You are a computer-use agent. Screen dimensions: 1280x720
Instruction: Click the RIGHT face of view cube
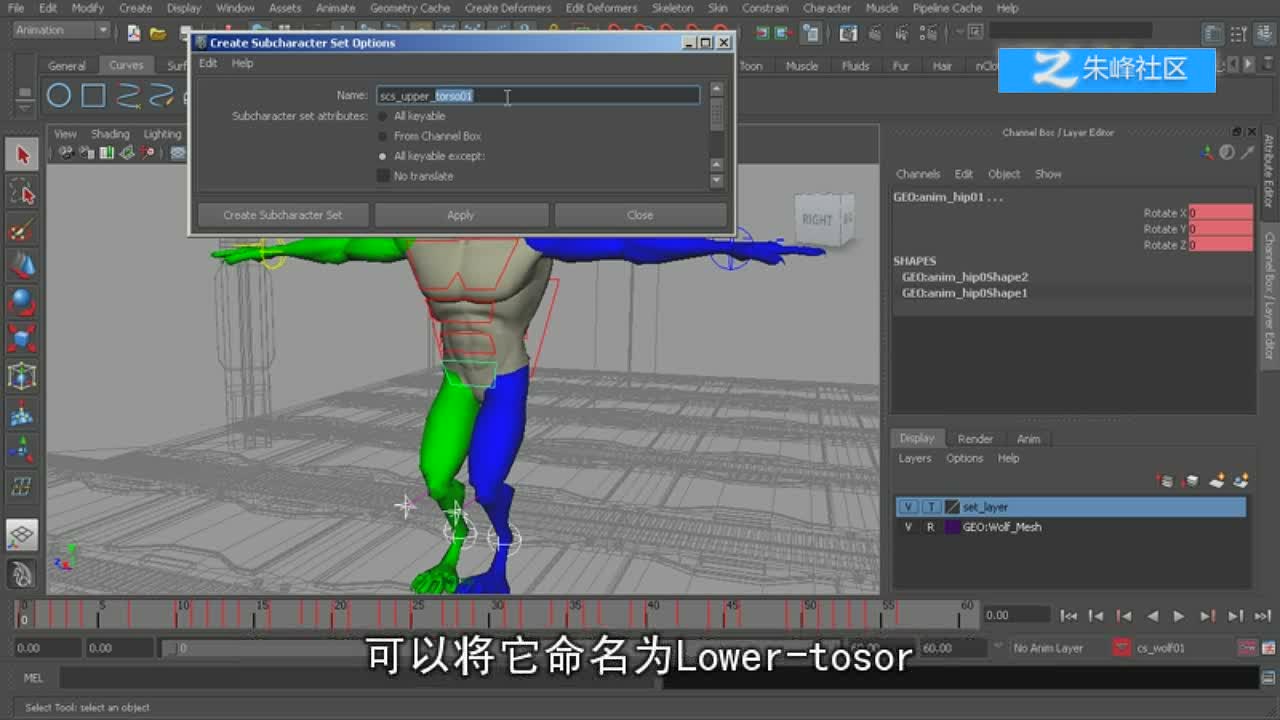point(818,220)
